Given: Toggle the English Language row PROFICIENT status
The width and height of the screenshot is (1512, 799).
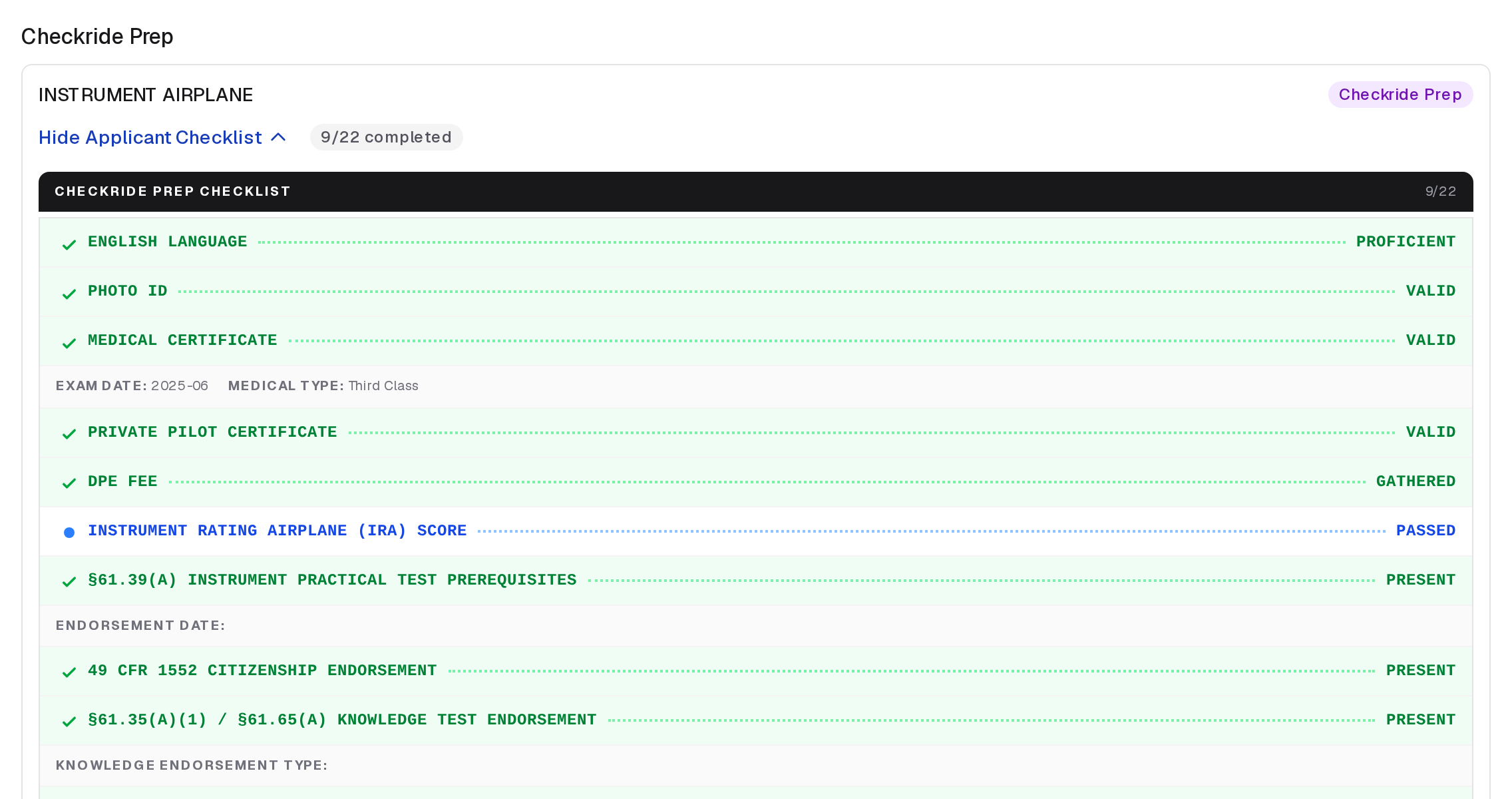Looking at the screenshot, I should point(1406,242).
